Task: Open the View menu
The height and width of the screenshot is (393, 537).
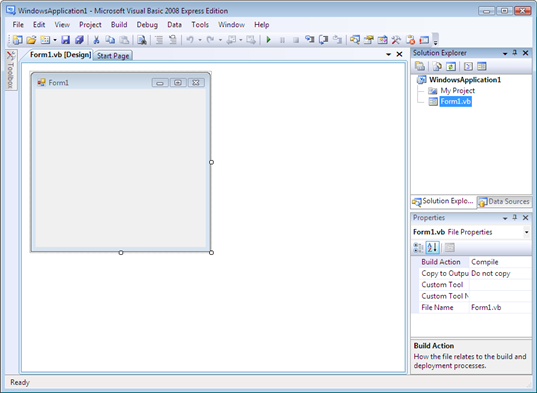Action: 62,25
